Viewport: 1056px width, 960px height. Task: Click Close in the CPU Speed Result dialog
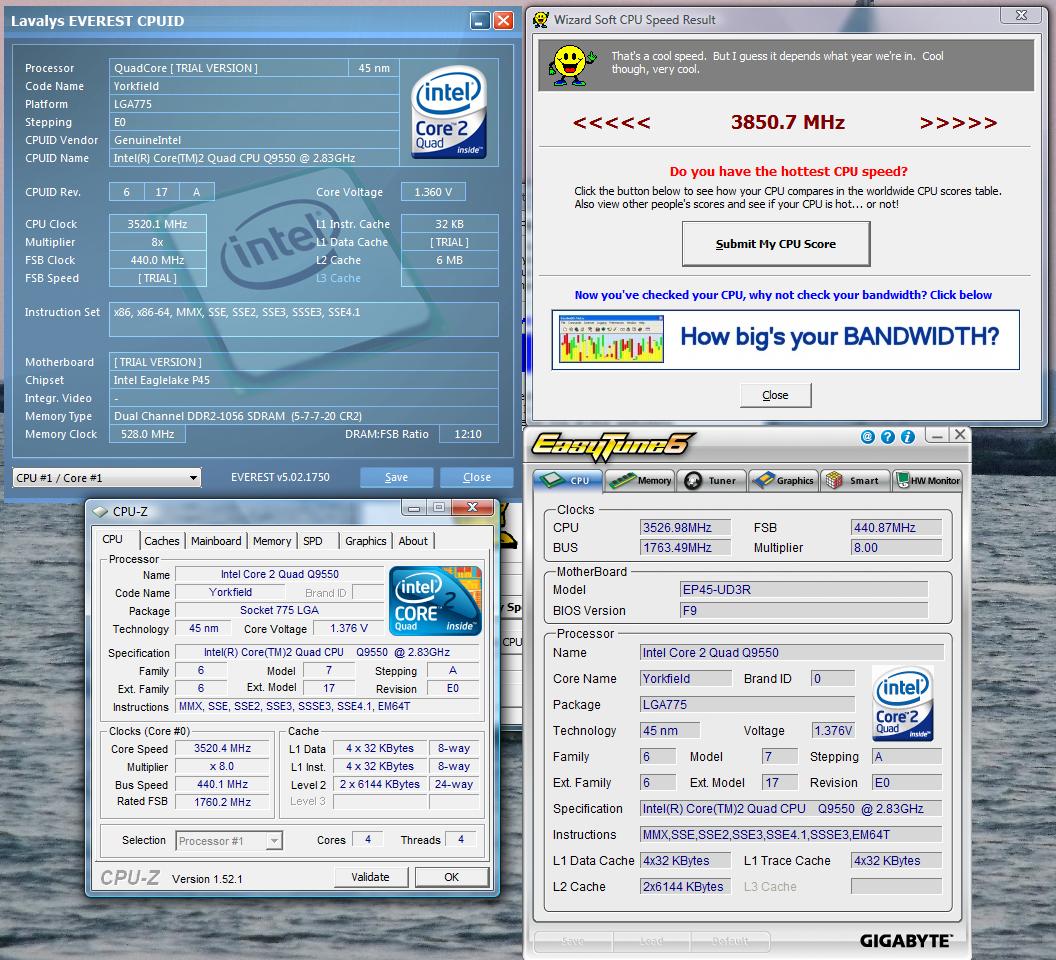pyautogui.click(x=775, y=395)
